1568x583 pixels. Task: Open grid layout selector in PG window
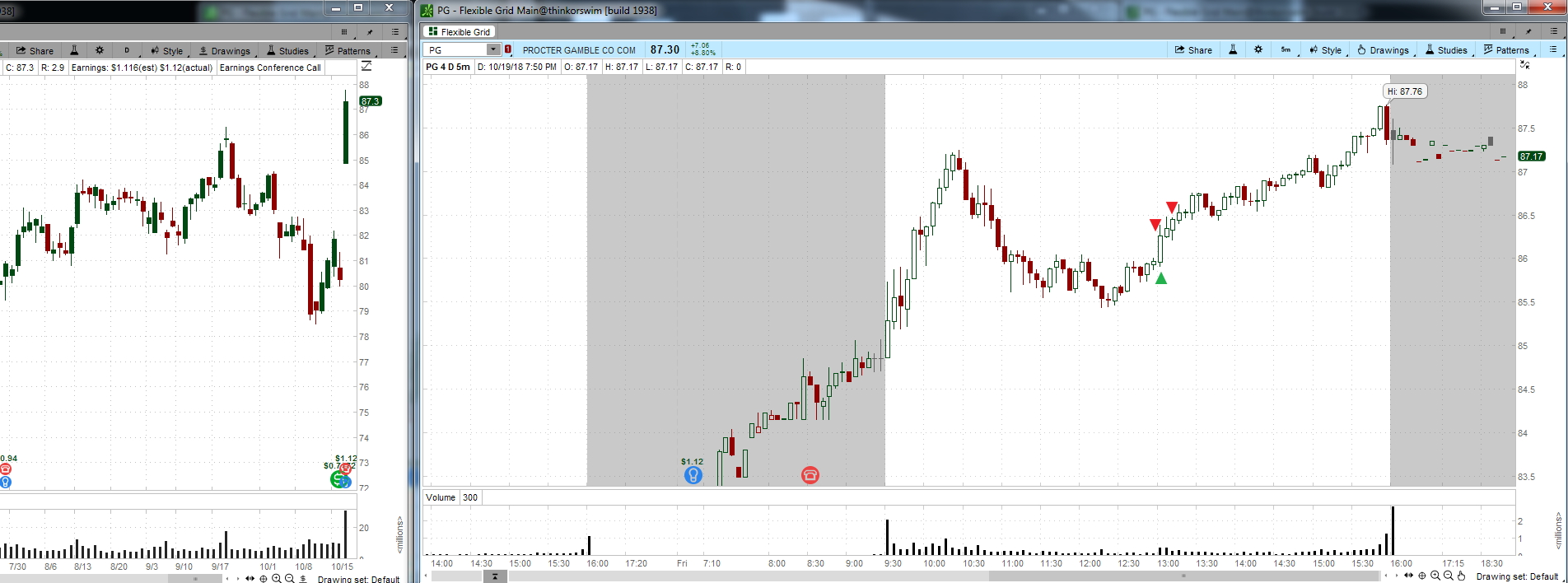point(1503,31)
